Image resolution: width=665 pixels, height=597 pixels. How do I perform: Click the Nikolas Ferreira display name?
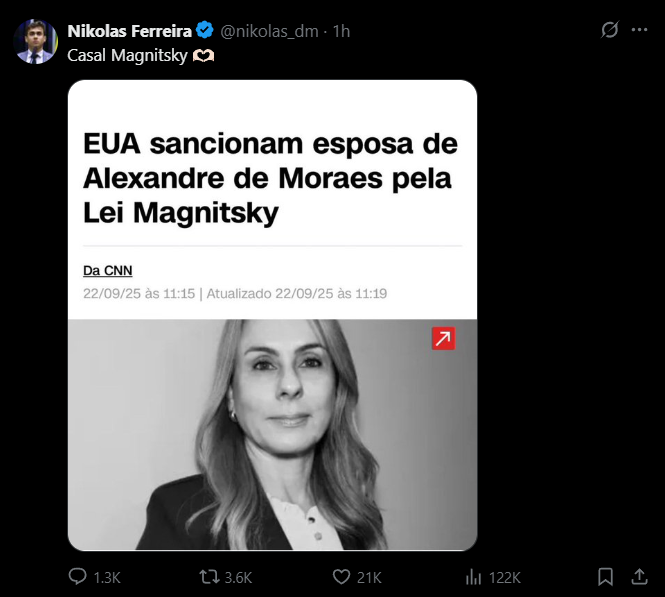(x=128, y=31)
